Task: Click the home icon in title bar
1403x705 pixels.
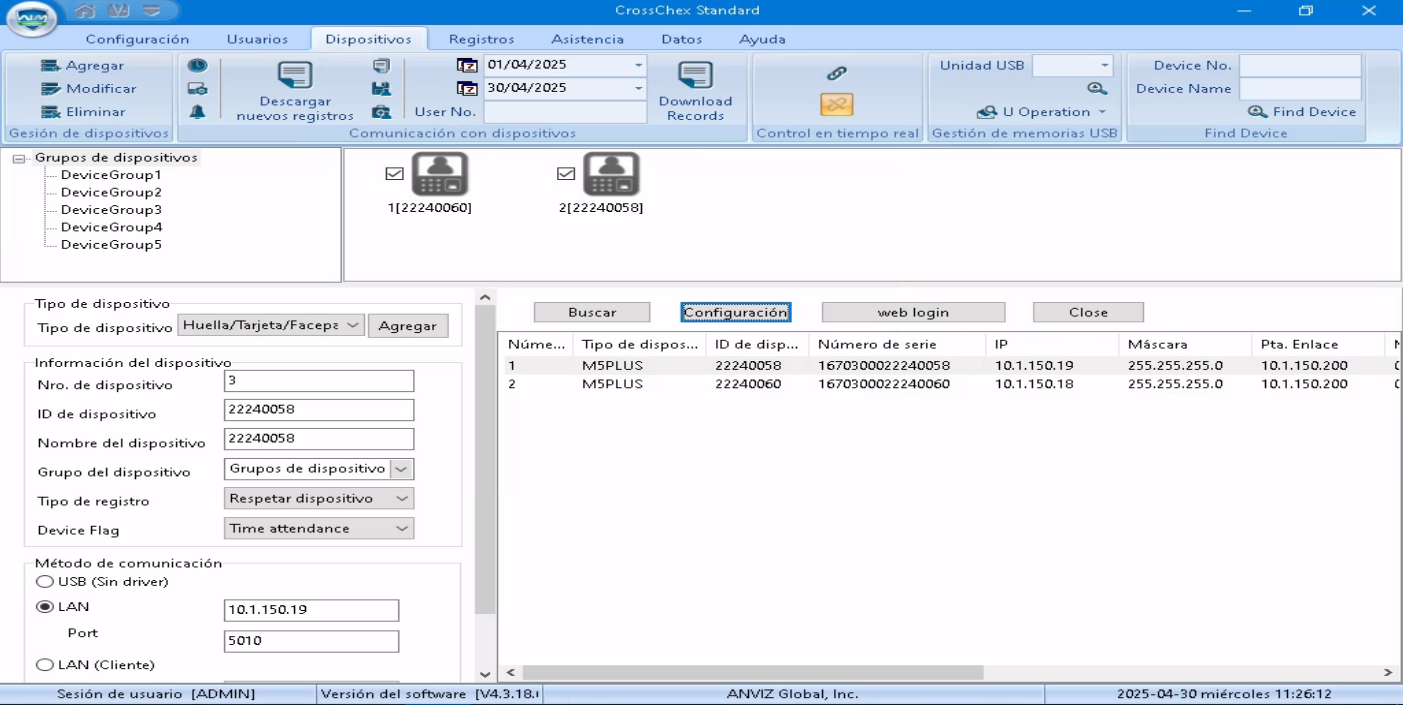Action: pos(86,11)
